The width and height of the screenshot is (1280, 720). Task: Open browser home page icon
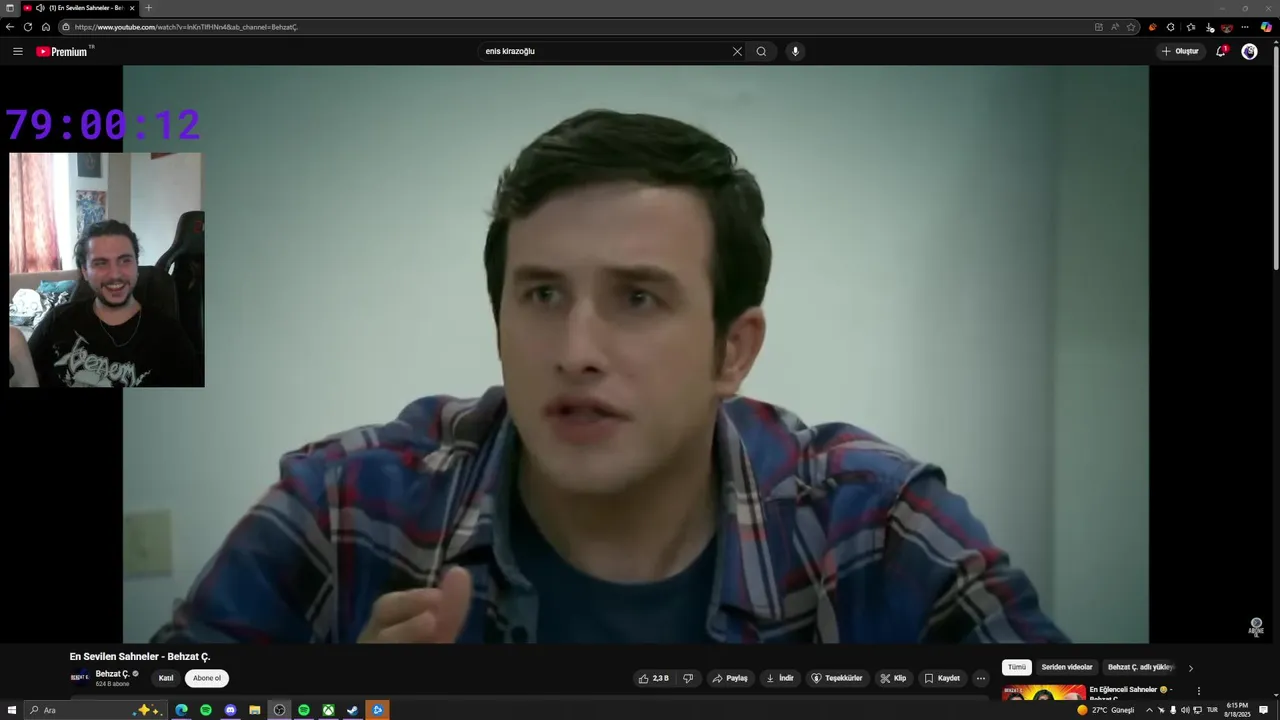point(45,27)
